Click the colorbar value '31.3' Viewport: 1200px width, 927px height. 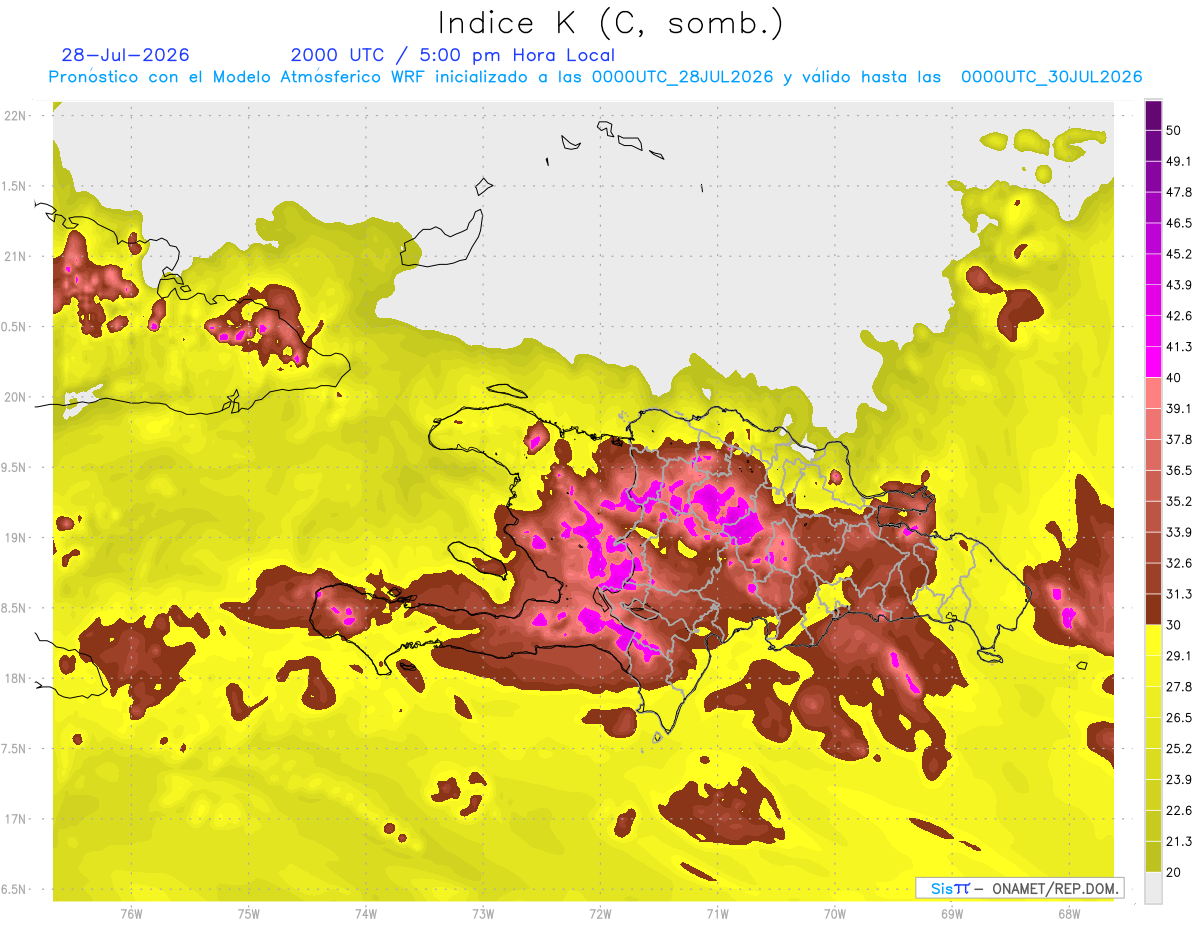pyautogui.click(x=1179, y=595)
